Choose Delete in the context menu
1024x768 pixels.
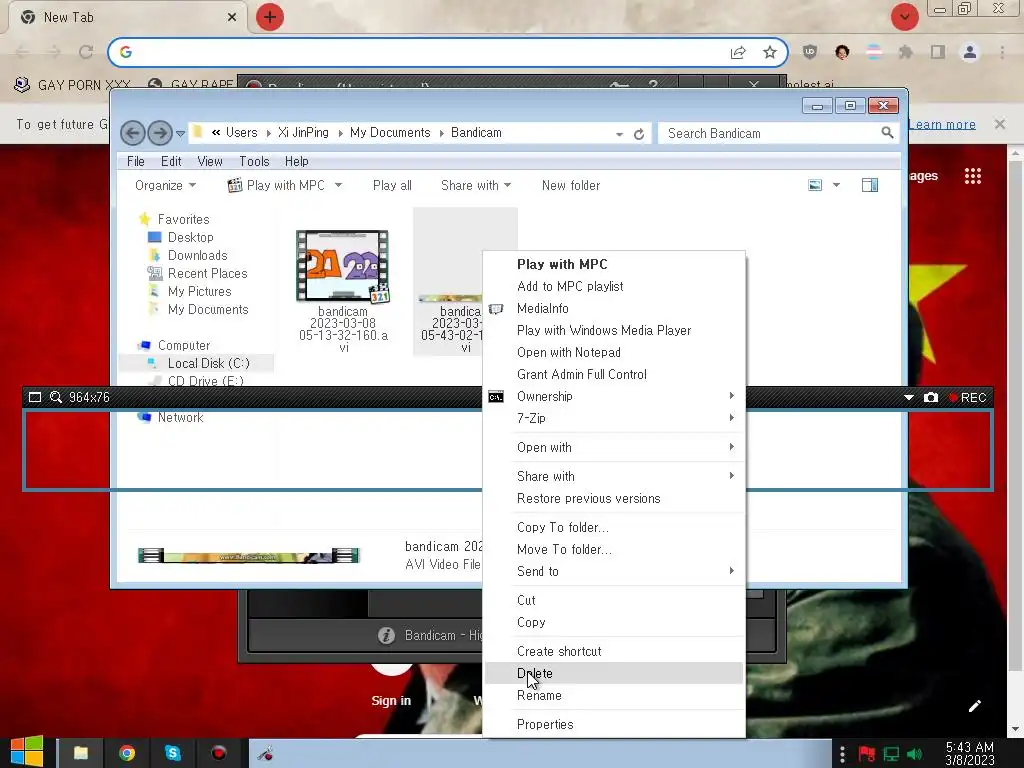[x=614, y=673]
